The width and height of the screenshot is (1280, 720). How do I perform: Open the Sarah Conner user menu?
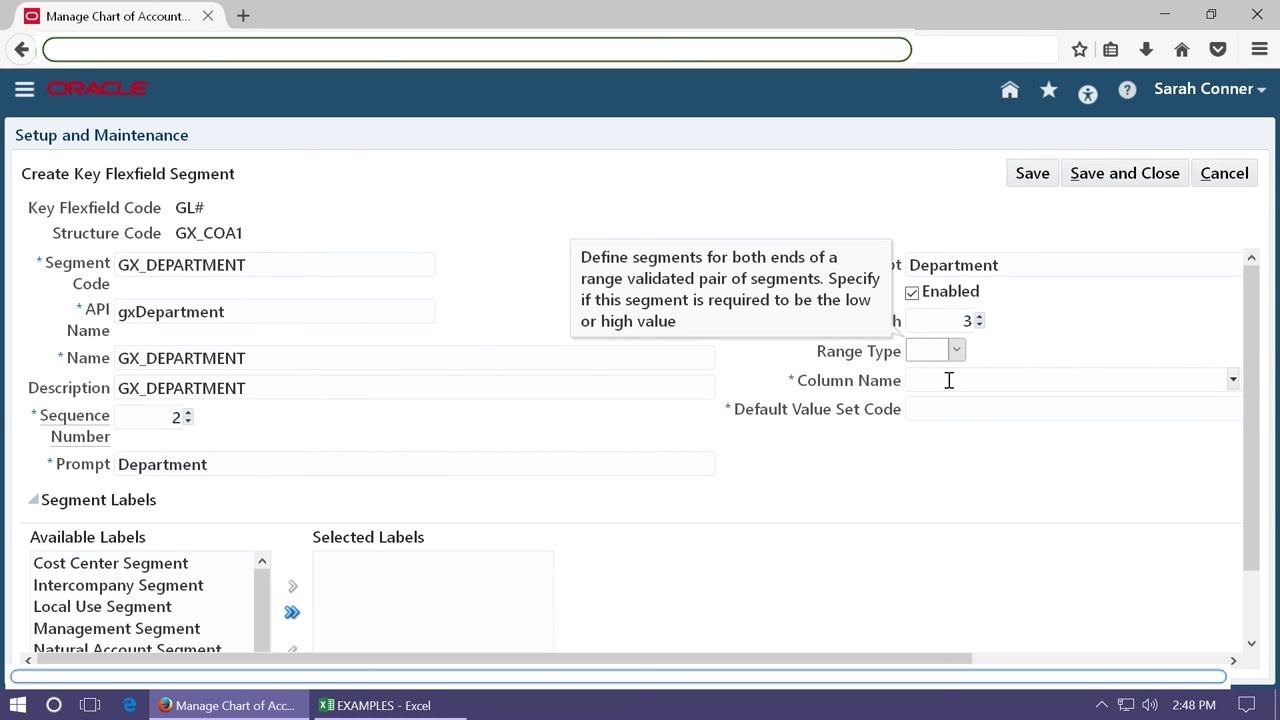(x=1210, y=89)
